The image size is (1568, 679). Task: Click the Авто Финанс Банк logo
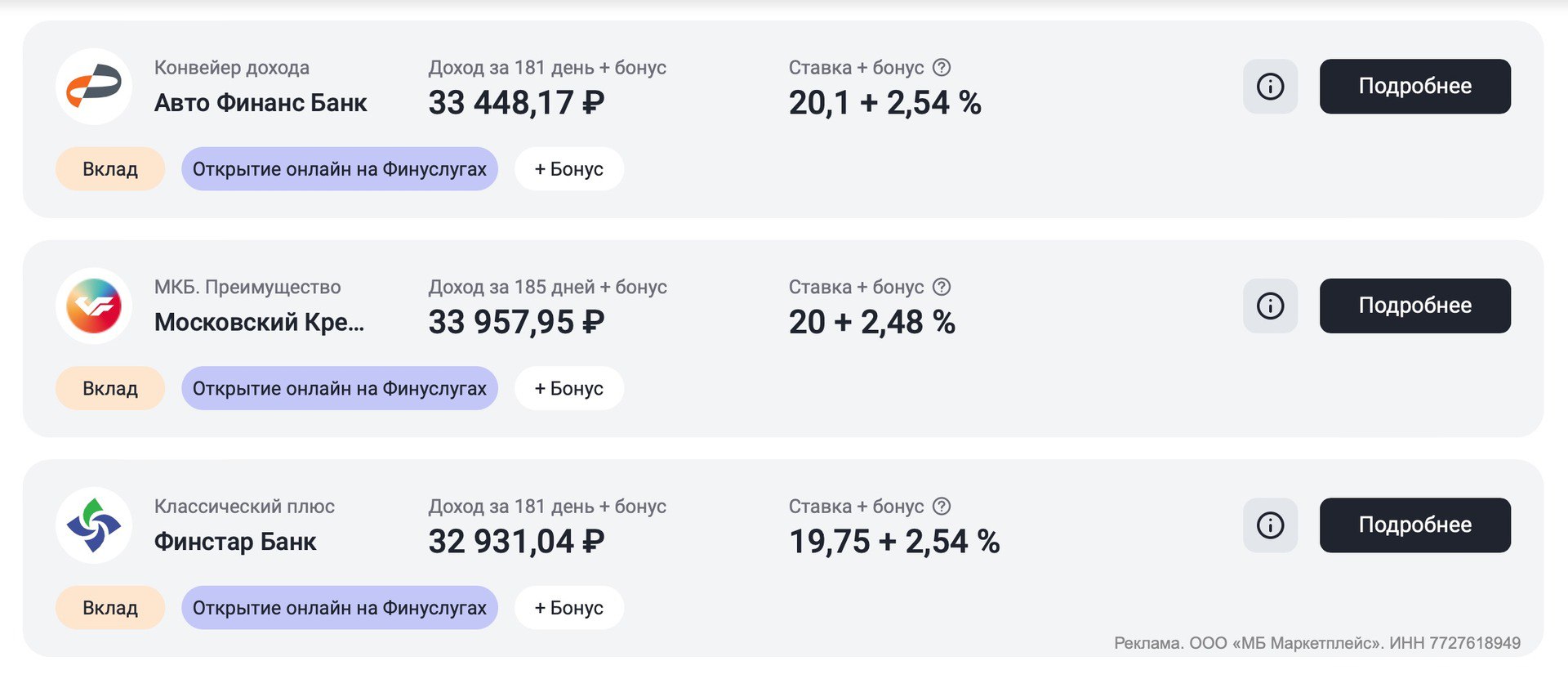tap(94, 87)
